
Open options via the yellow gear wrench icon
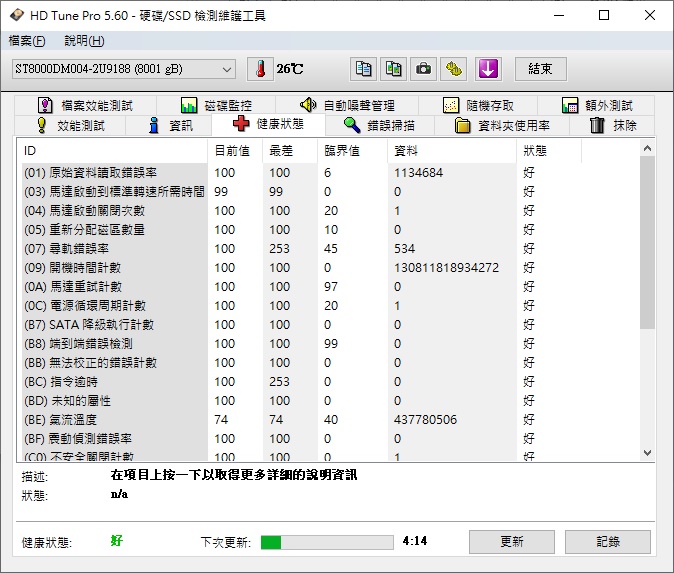click(453, 69)
